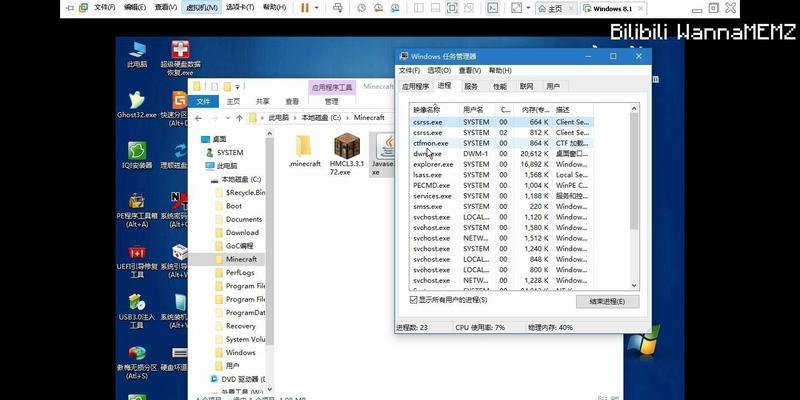
Task: Click Minecraft in Explorer address breadcrumb
Action: (369, 118)
